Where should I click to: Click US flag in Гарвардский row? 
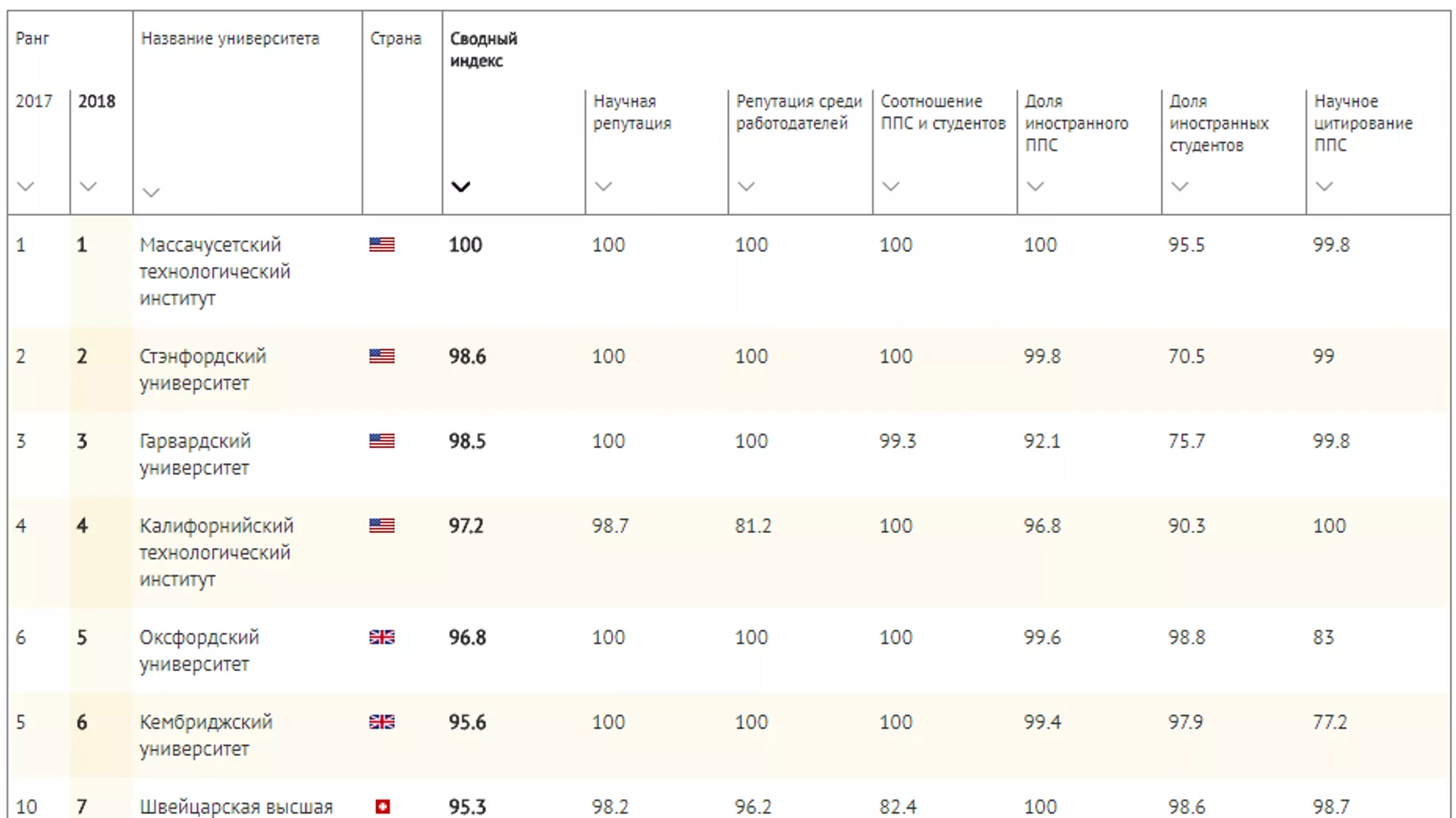tap(382, 441)
